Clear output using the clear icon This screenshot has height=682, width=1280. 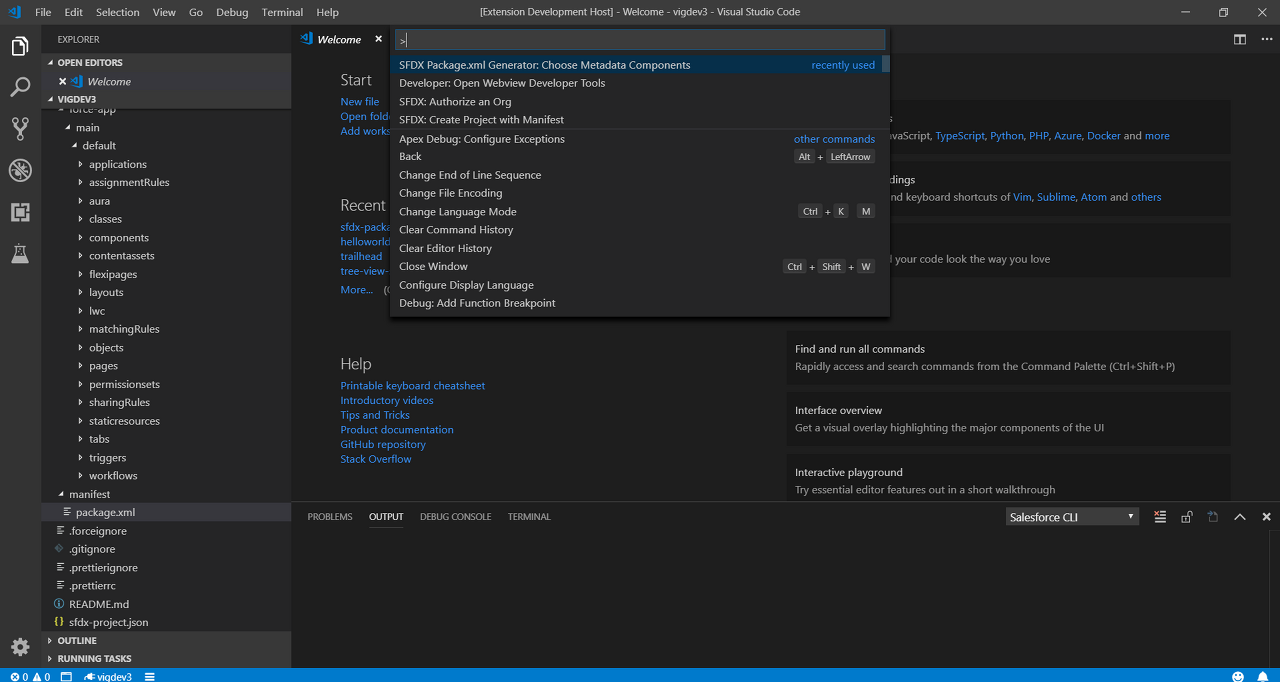[1160, 517]
